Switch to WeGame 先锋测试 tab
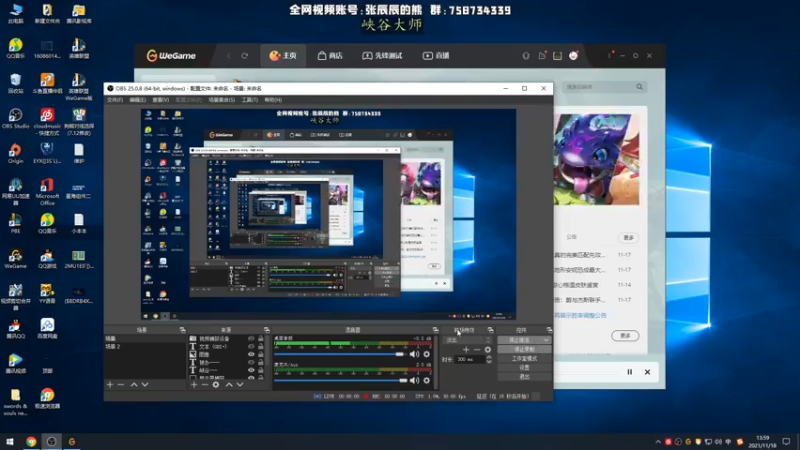The image size is (800, 450). tap(383, 56)
